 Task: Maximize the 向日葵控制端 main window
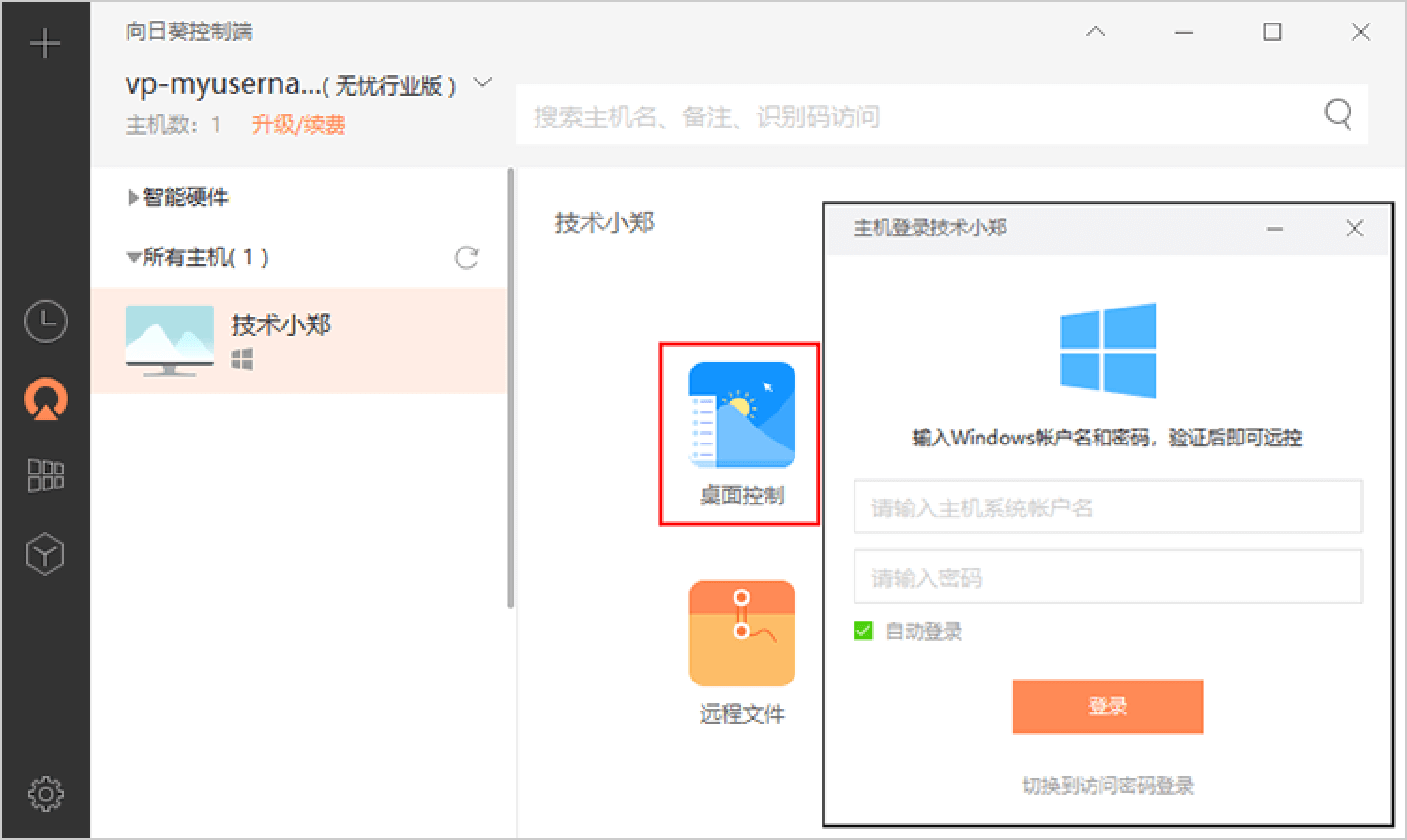tap(1272, 32)
